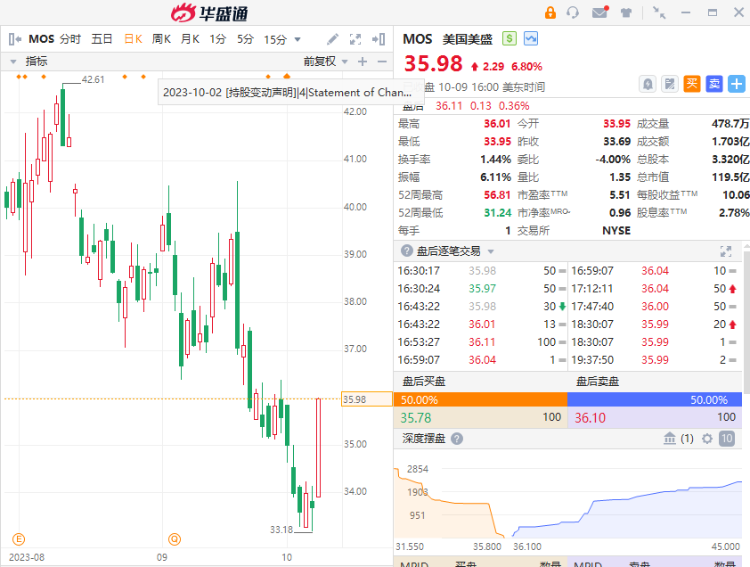Click the 35.78 after-hours bid price

click(x=416, y=418)
